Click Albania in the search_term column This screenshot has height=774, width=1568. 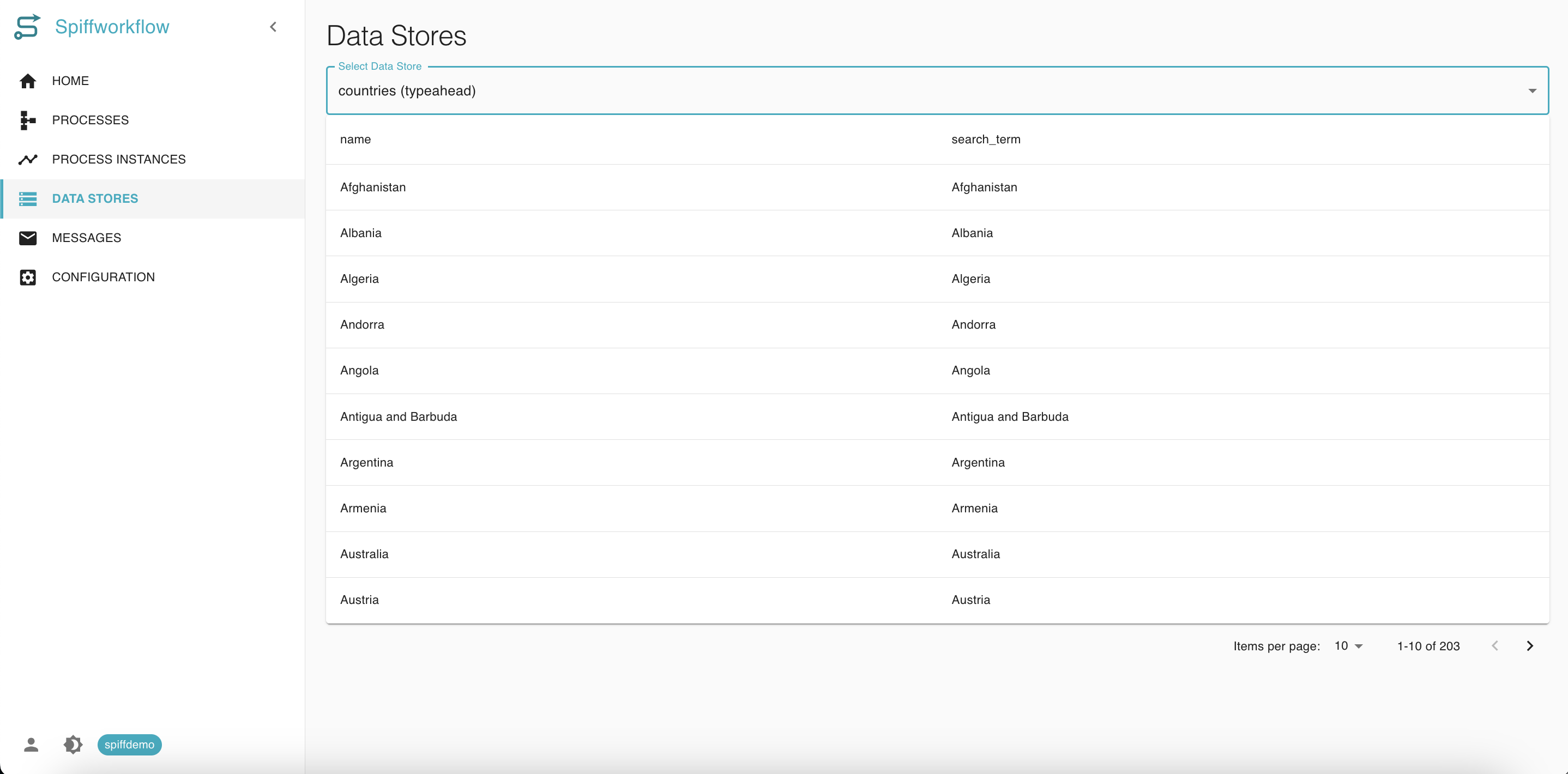click(972, 233)
